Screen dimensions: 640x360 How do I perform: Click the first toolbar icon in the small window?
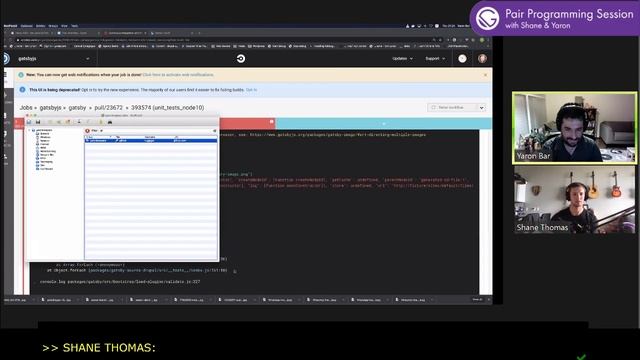pyautogui.click(x=29, y=122)
